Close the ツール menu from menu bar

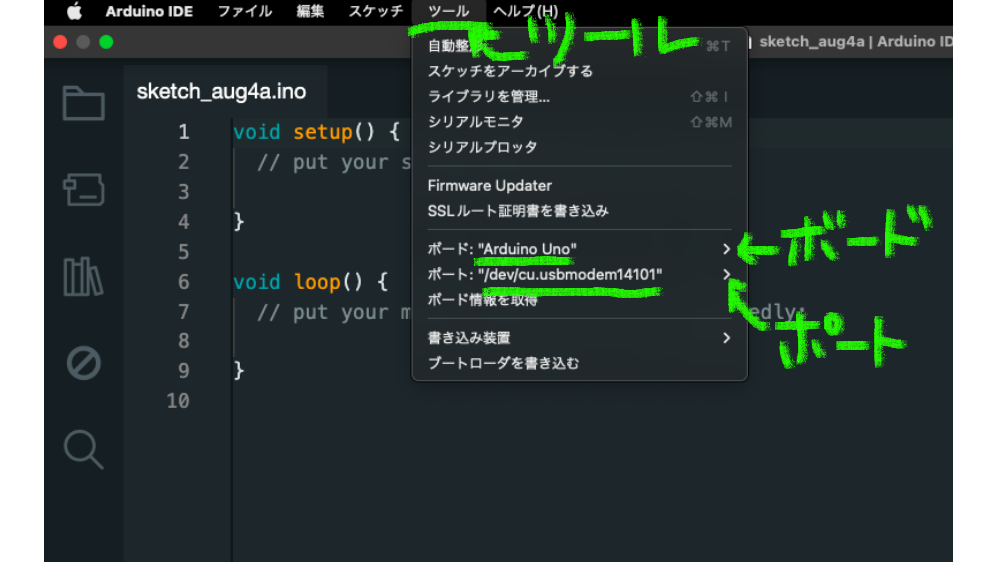coord(448,11)
